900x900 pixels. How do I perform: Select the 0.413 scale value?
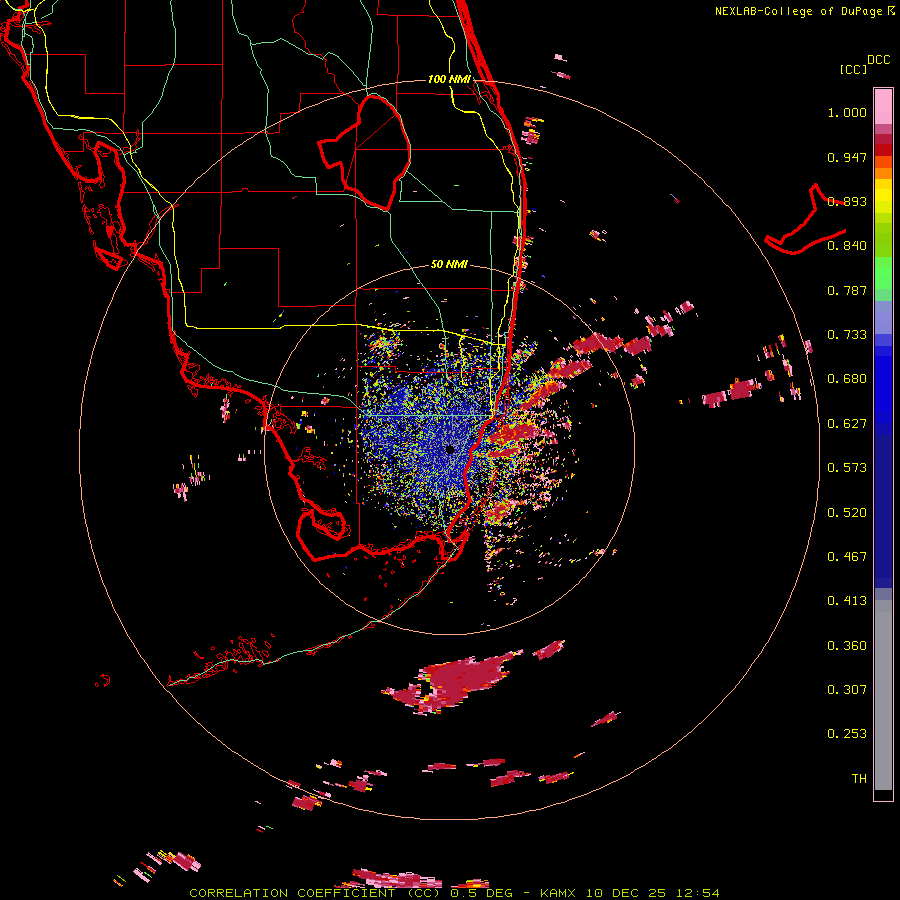point(847,601)
